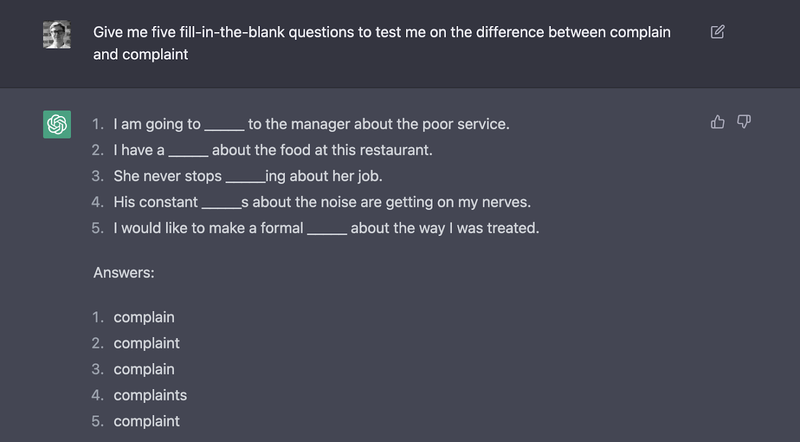Click the edit message pencil icon
Image resolution: width=800 pixels, height=442 pixels.
(x=717, y=32)
